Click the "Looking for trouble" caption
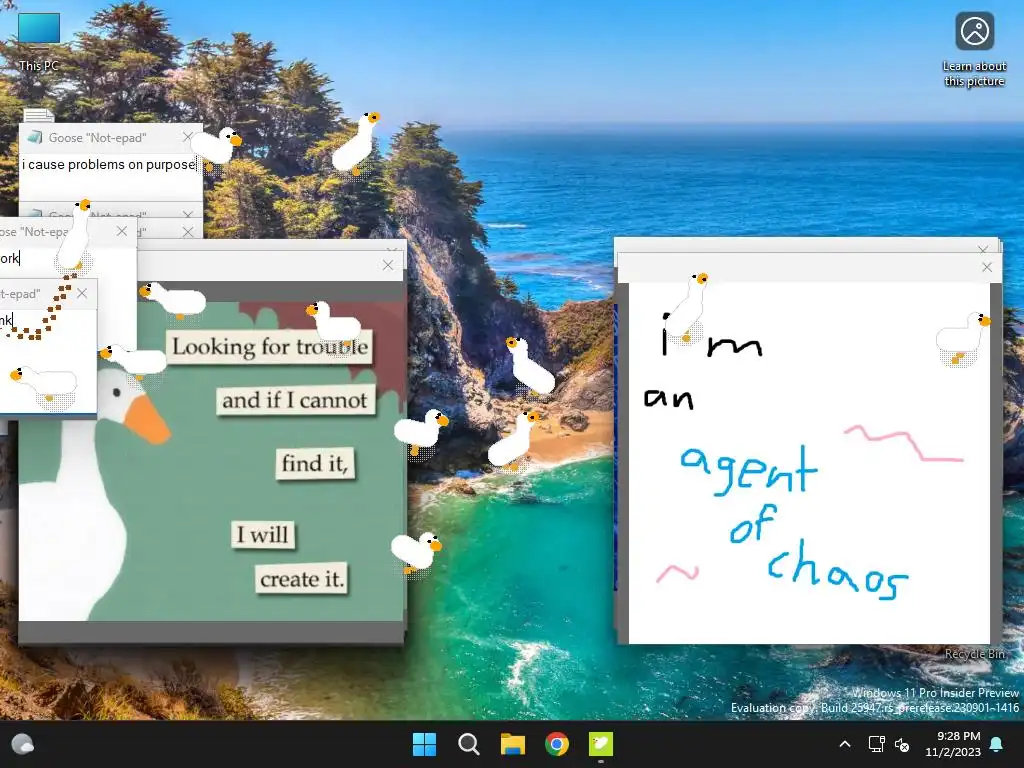The image size is (1024, 768). [x=270, y=347]
